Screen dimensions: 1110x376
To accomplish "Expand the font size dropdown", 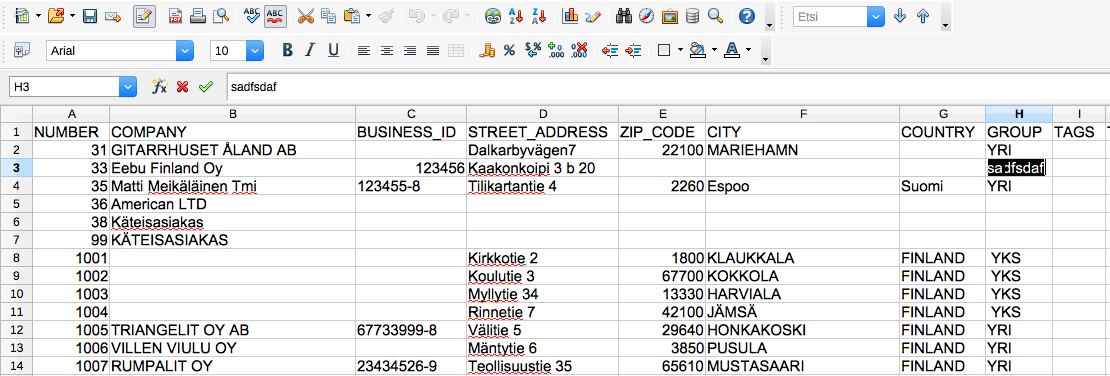I will (255, 50).
